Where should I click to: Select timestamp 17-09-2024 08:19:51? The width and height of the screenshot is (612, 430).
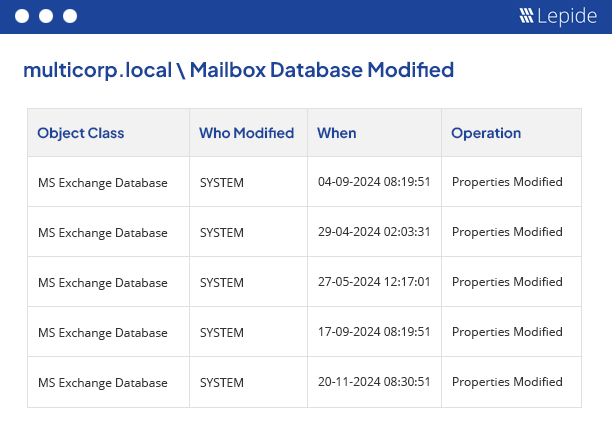(x=374, y=332)
